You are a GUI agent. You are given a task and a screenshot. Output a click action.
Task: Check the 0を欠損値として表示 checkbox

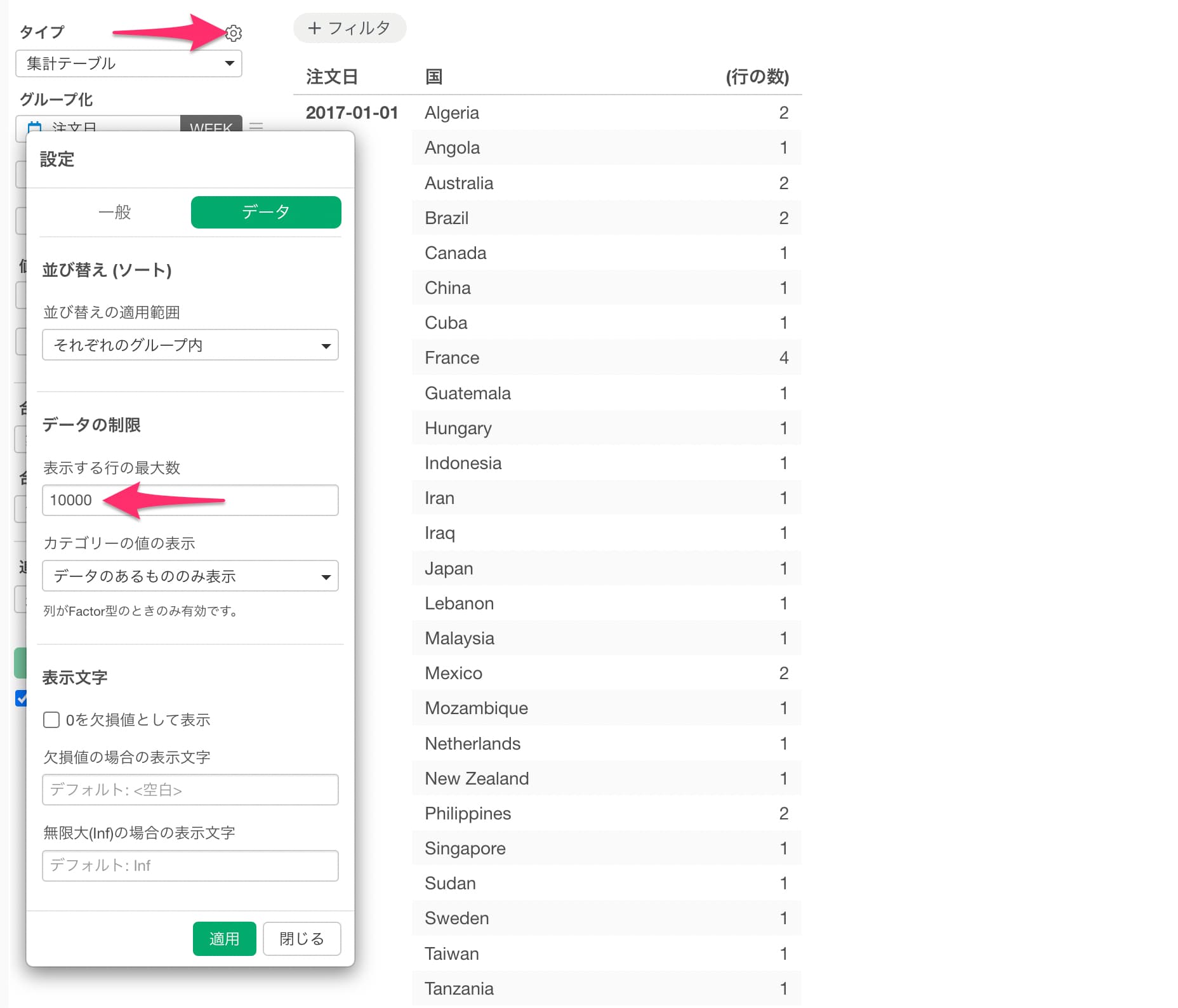51,720
